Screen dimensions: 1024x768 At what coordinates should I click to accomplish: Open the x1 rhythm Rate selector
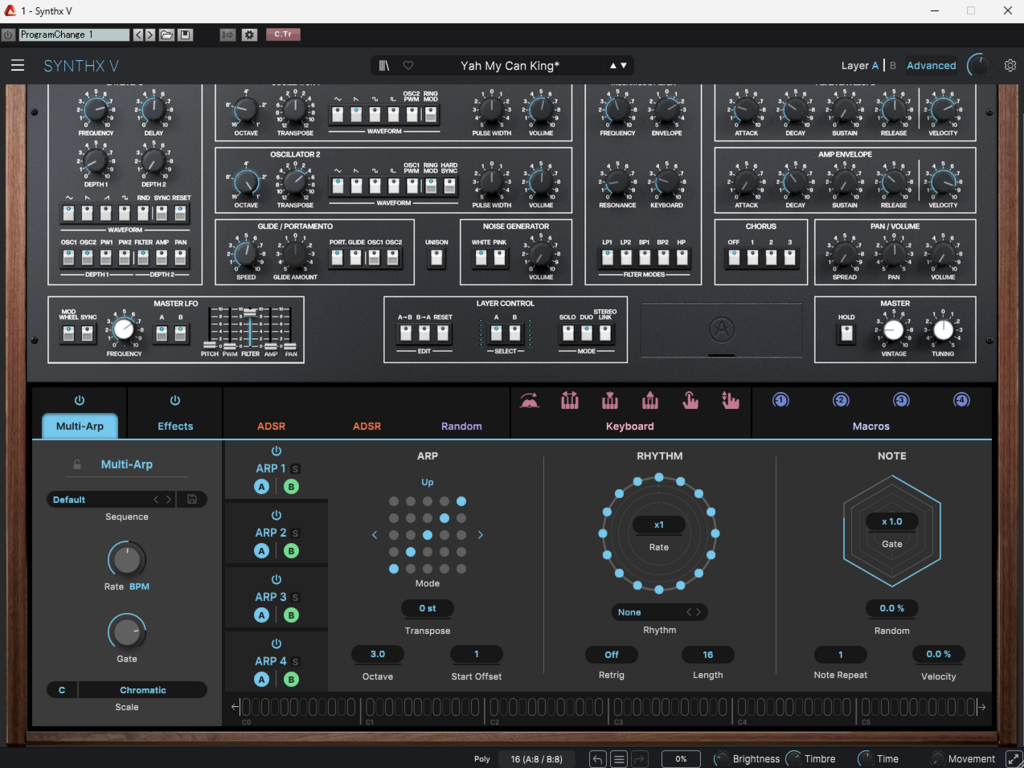659,524
